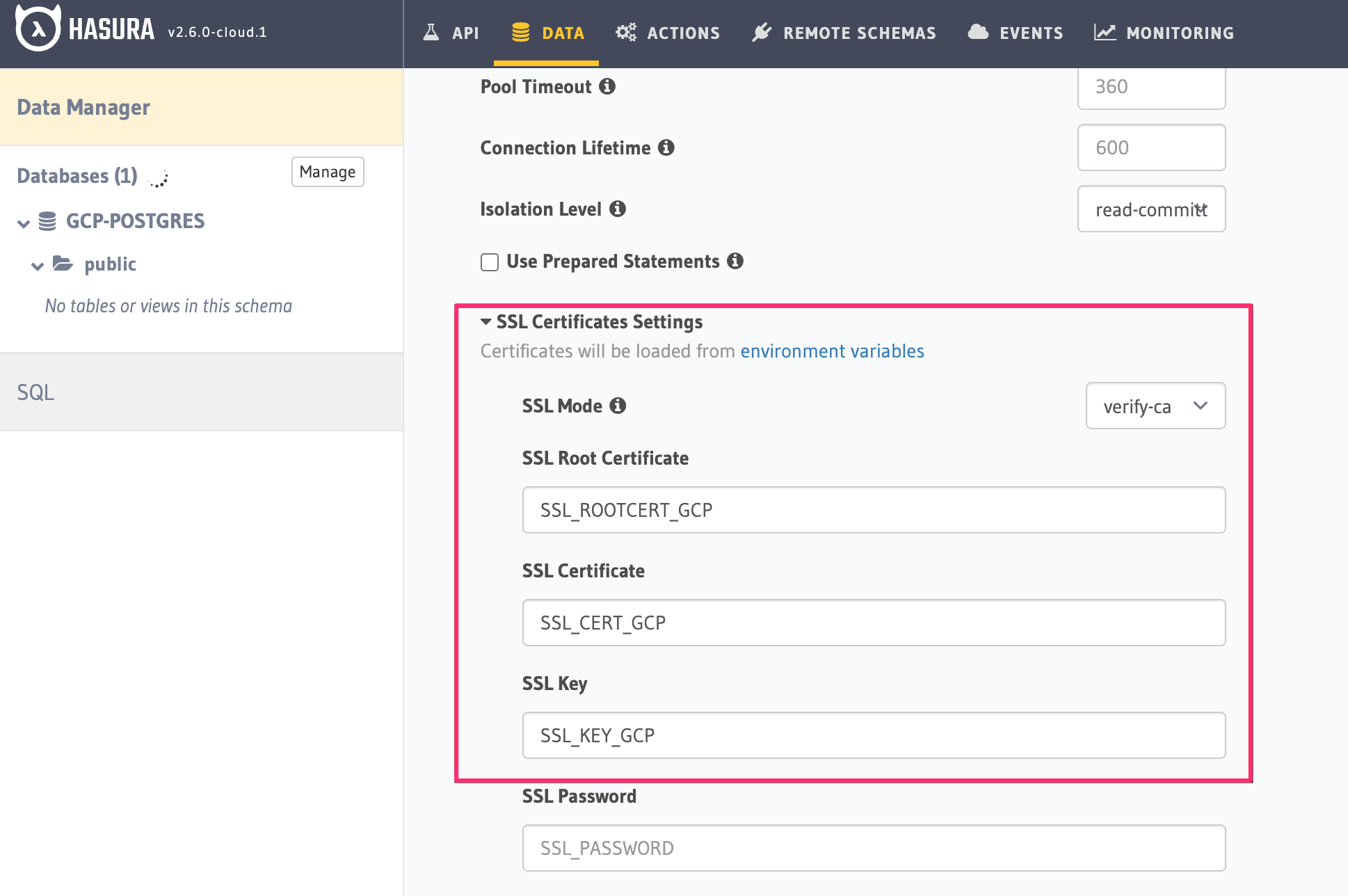Change SSL Mode from verify-ca
This screenshot has width=1348, height=896.
[x=1155, y=406]
